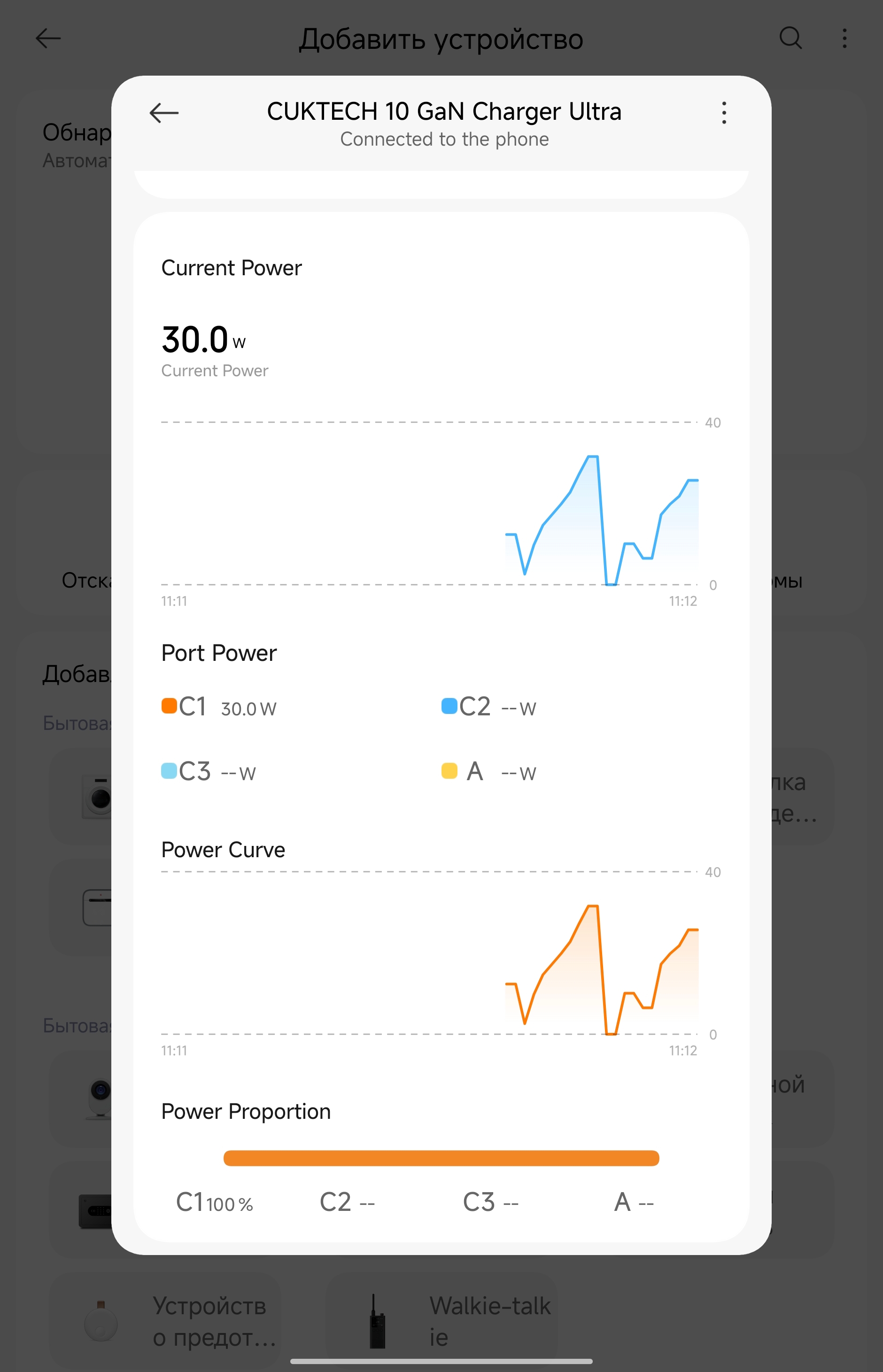The image size is (883, 1372).
Task: Tap the orange Power Proportion bar
Action: (441, 1158)
